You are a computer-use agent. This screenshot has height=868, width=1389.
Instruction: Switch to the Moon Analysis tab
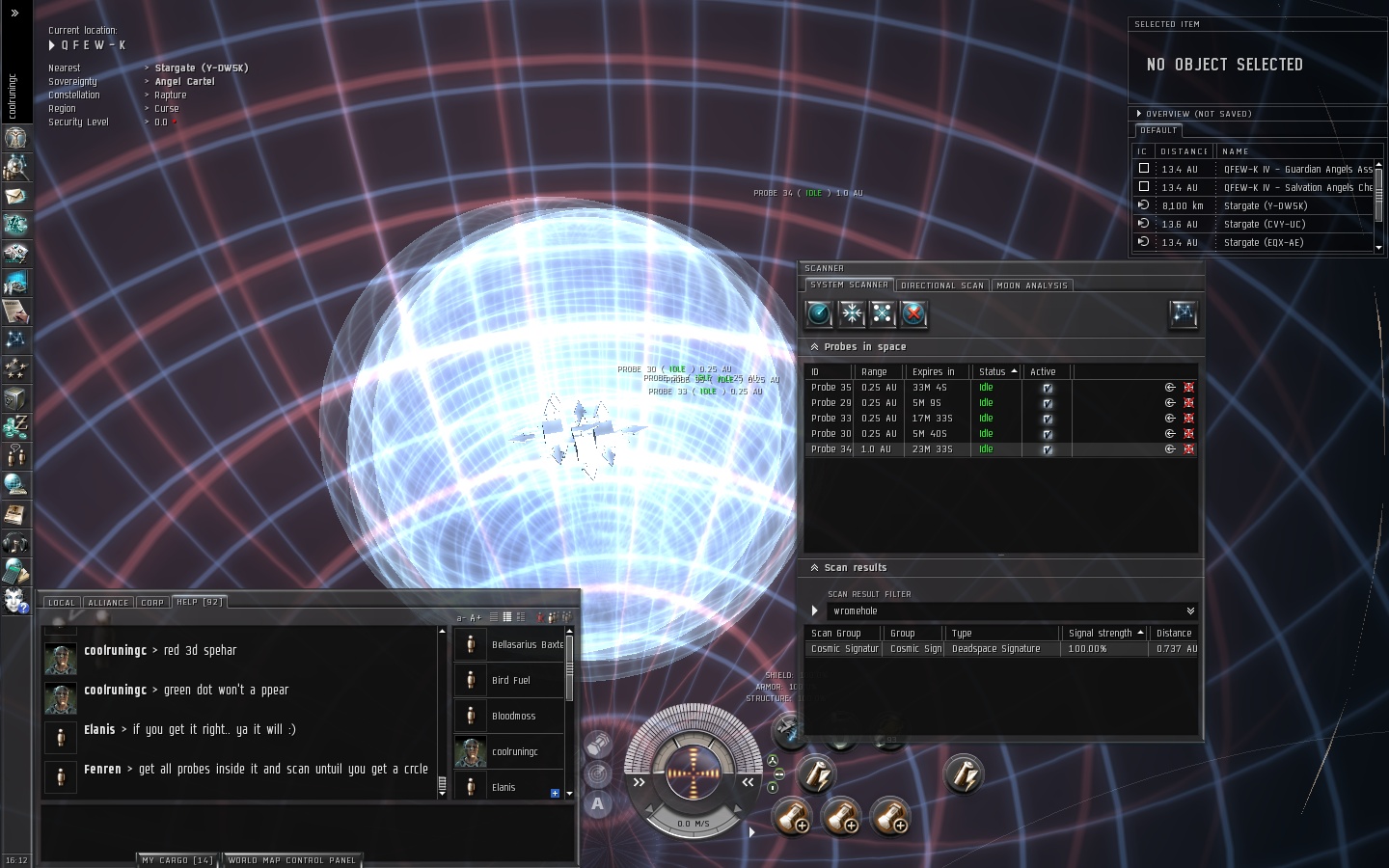point(1032,285)
